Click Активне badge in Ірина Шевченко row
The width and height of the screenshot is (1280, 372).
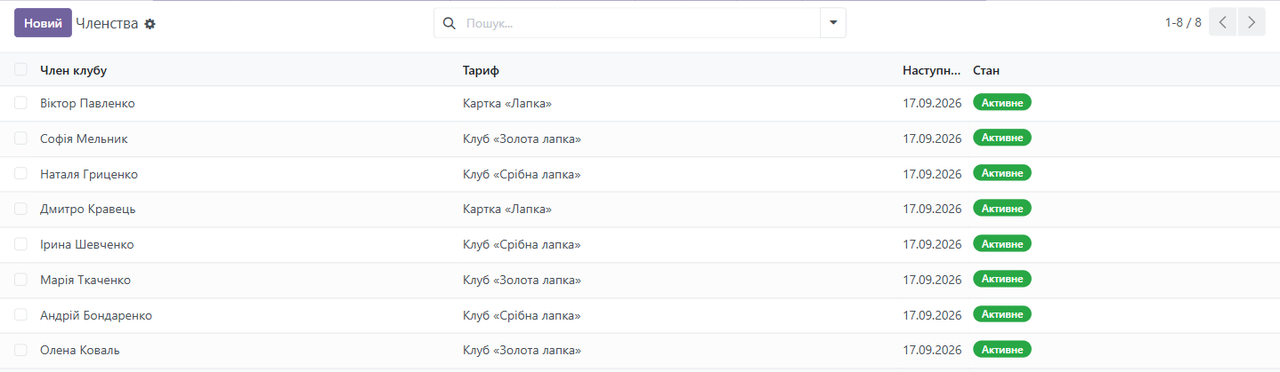pos(1002,243)
